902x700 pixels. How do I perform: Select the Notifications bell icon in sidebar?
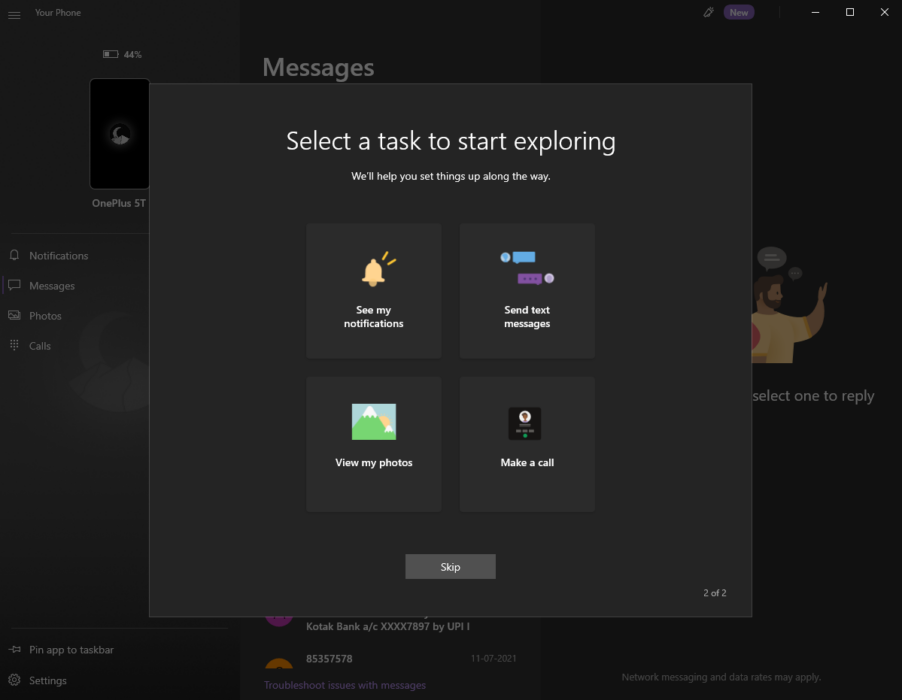pos(14,255)
